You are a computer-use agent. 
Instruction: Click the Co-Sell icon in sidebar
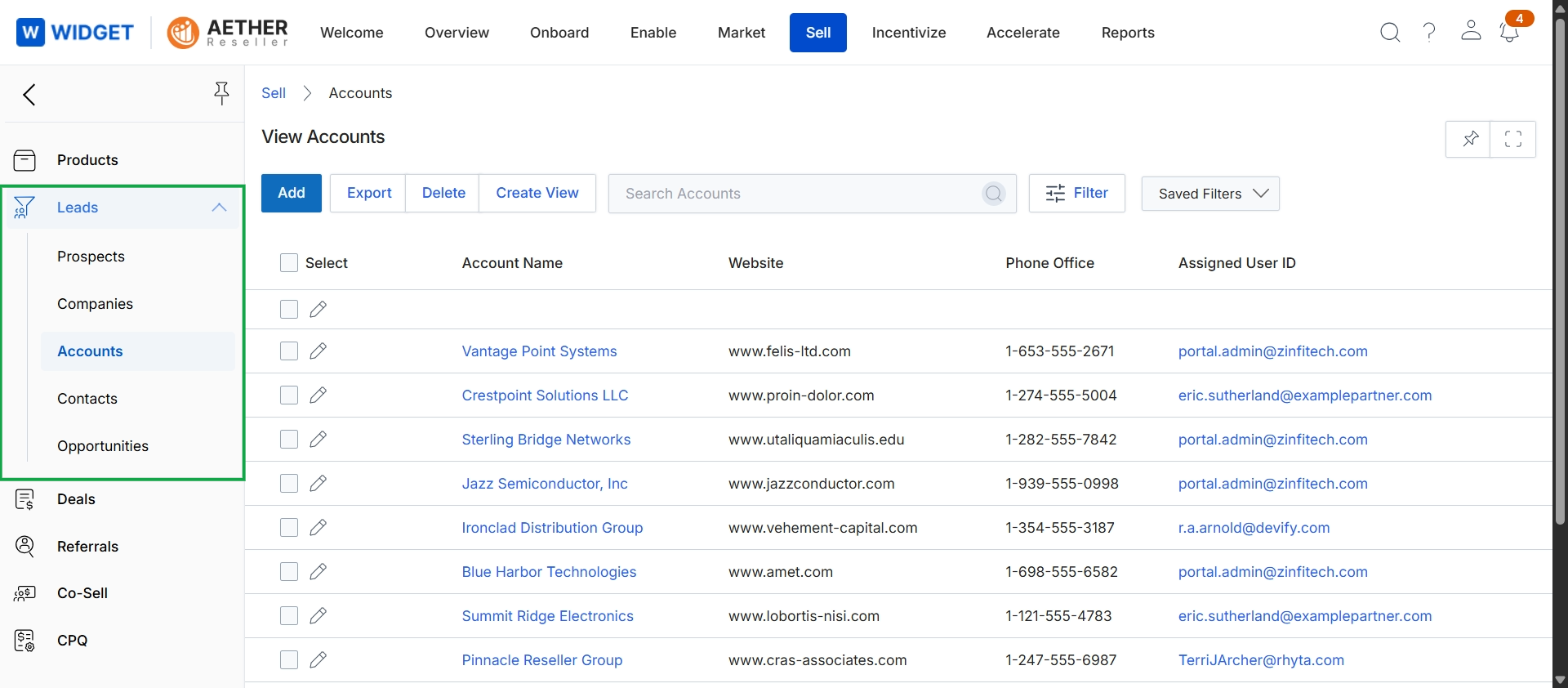[25, 593]
